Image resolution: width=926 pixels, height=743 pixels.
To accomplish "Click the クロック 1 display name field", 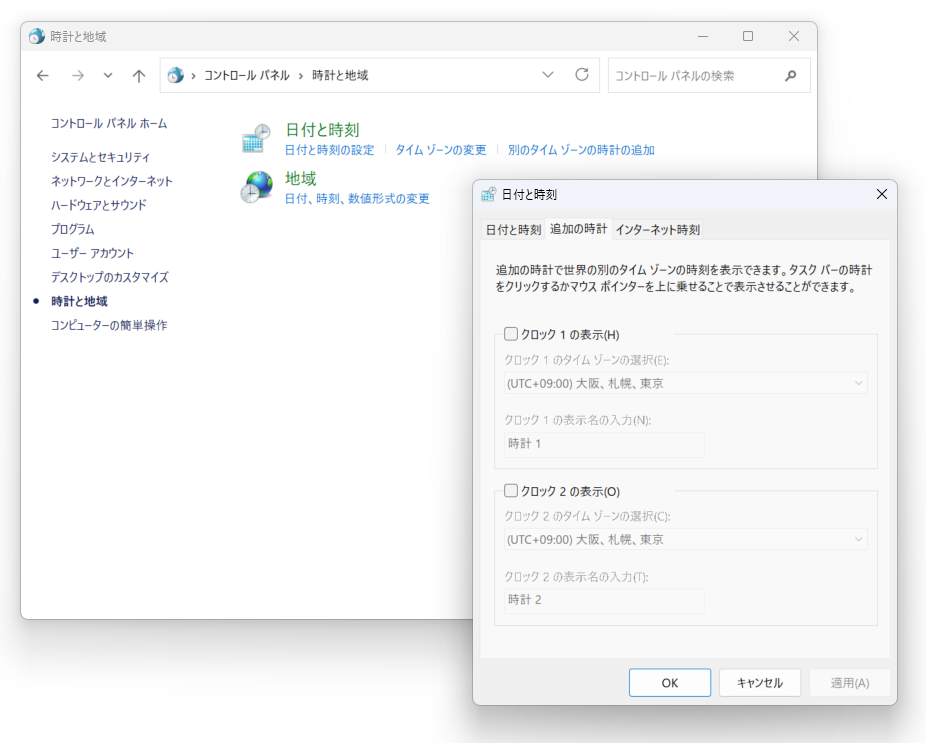I will 603,444.
